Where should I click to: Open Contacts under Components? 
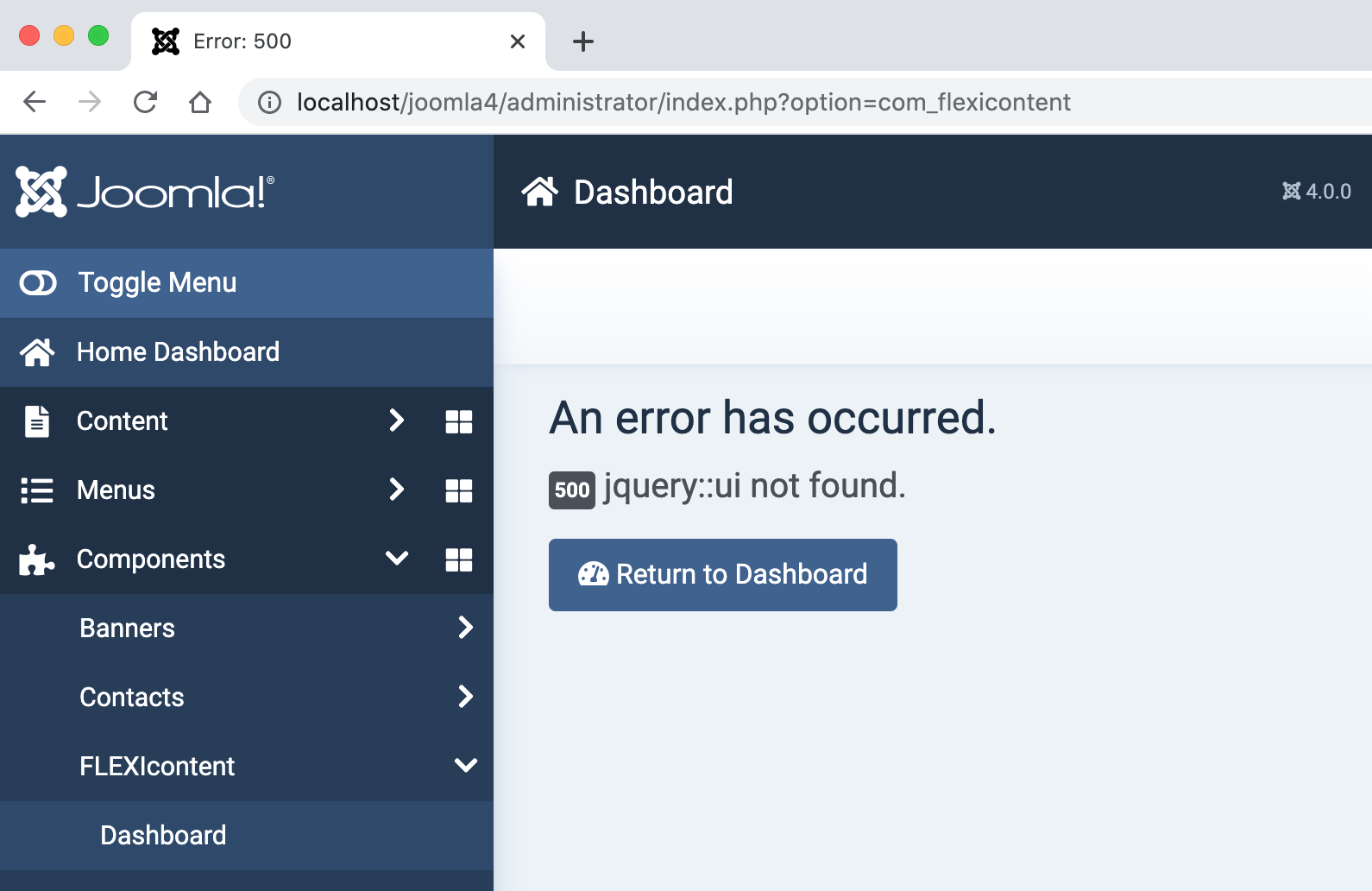(x=132, y=698)
